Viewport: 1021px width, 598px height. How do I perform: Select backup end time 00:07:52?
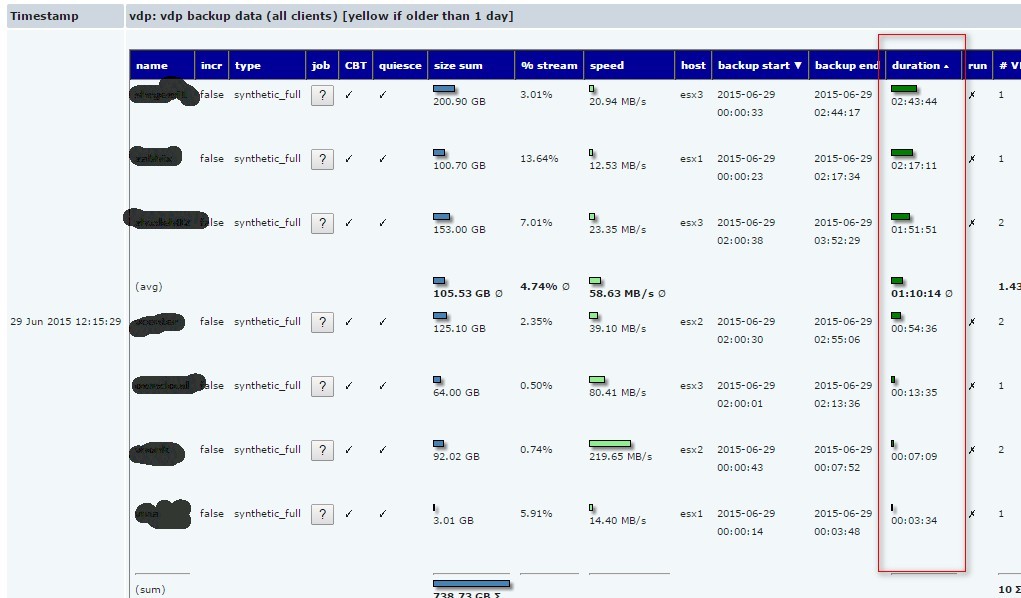point(837,467)
